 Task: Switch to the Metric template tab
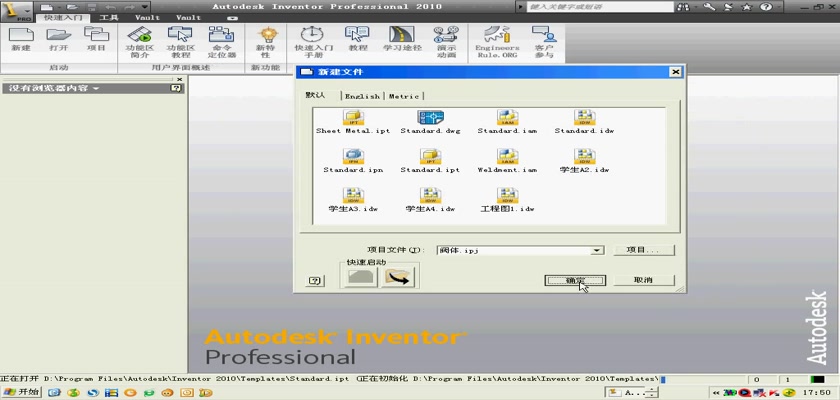click(x=404, y=96)
